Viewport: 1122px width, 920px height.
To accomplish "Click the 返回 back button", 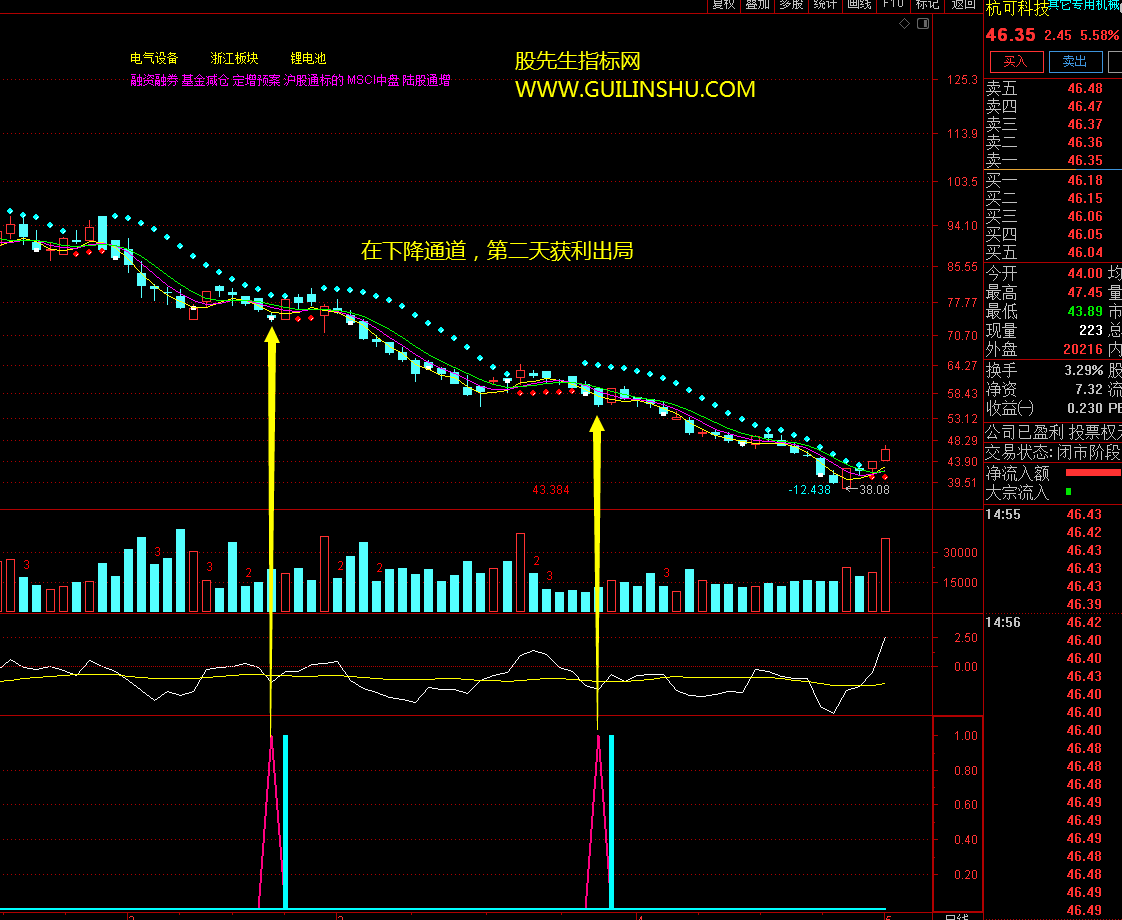I will tap(963, 5).
